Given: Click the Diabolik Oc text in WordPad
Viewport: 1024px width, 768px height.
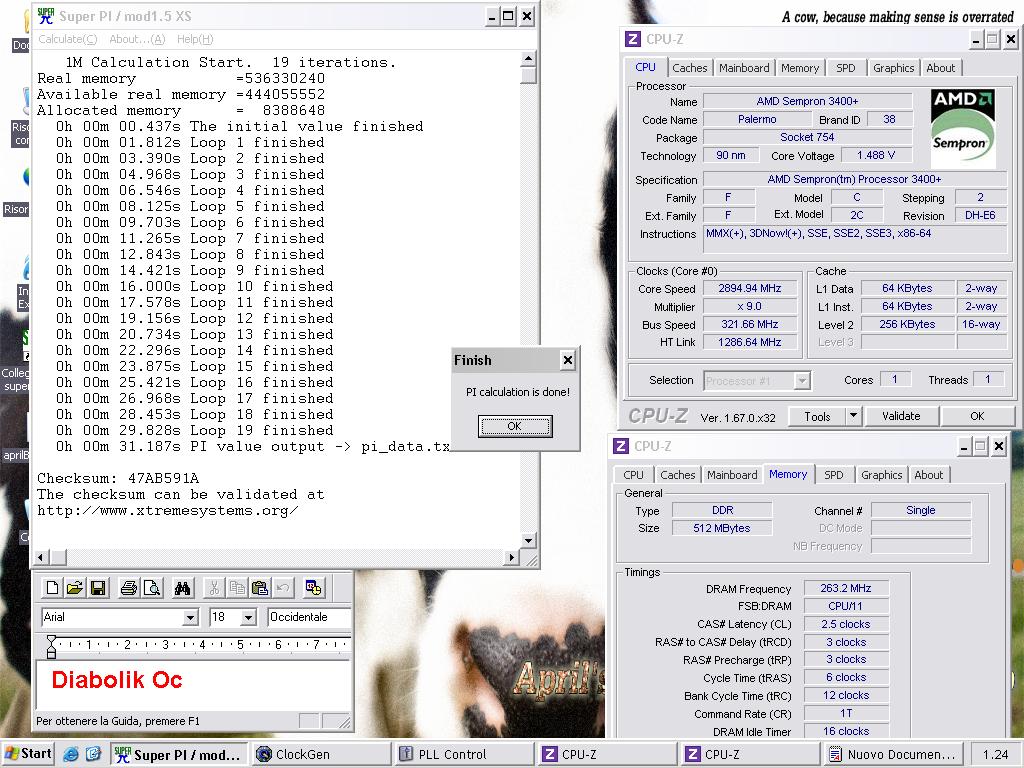Looking at the screenshot, I should click(x=117, y=680).
